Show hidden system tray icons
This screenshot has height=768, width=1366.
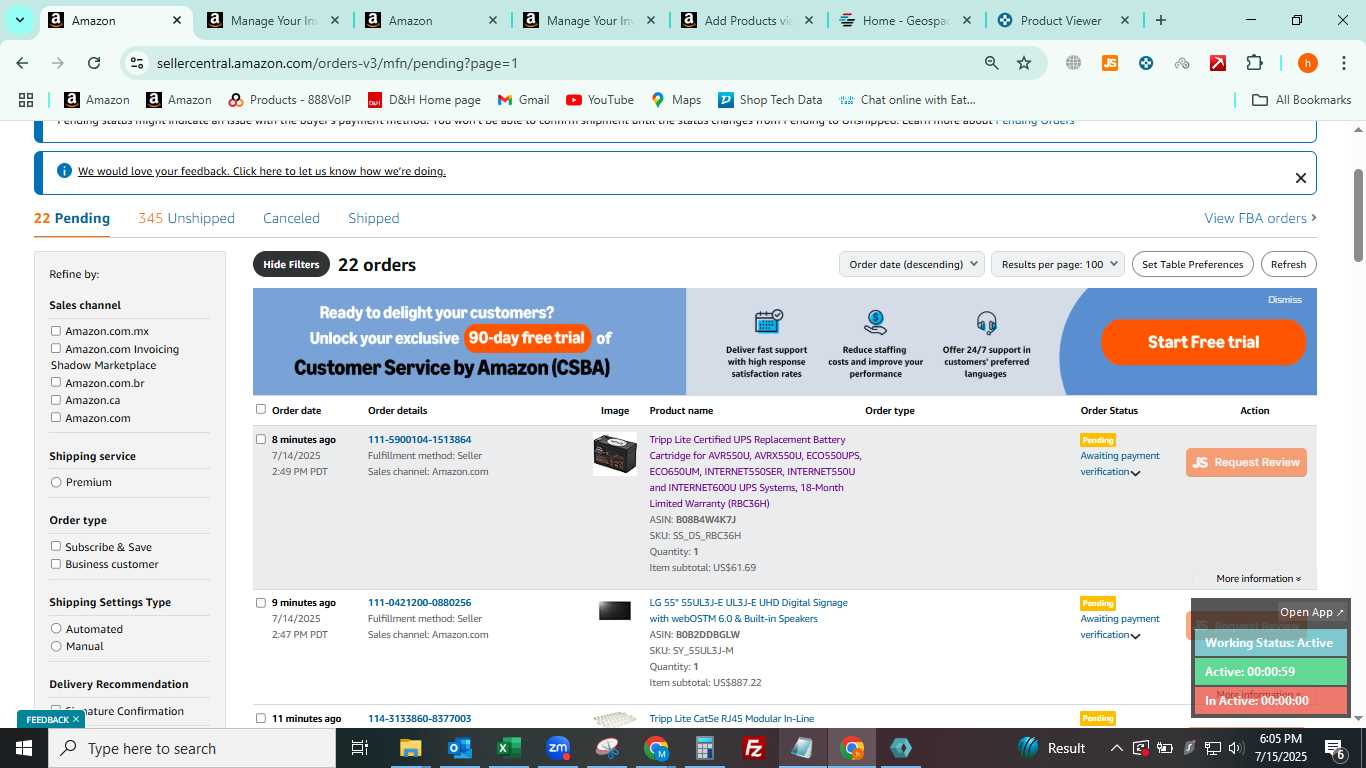point(1117,748)
